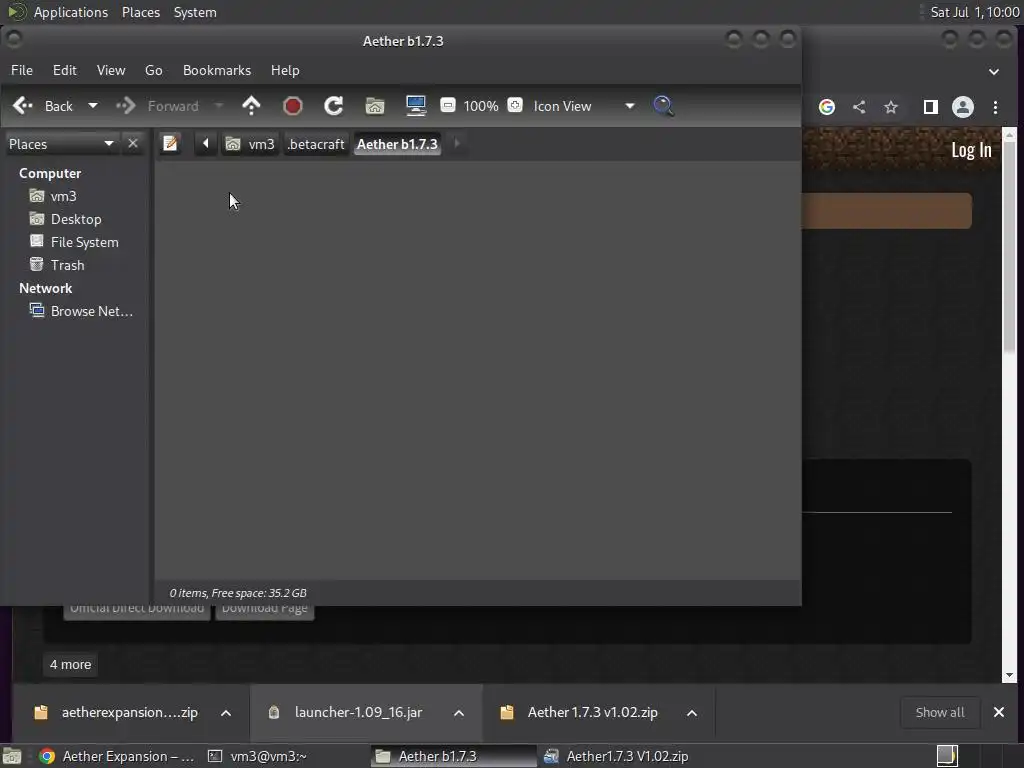Open the Home folder from the toolbar

(x=375, y=106)
